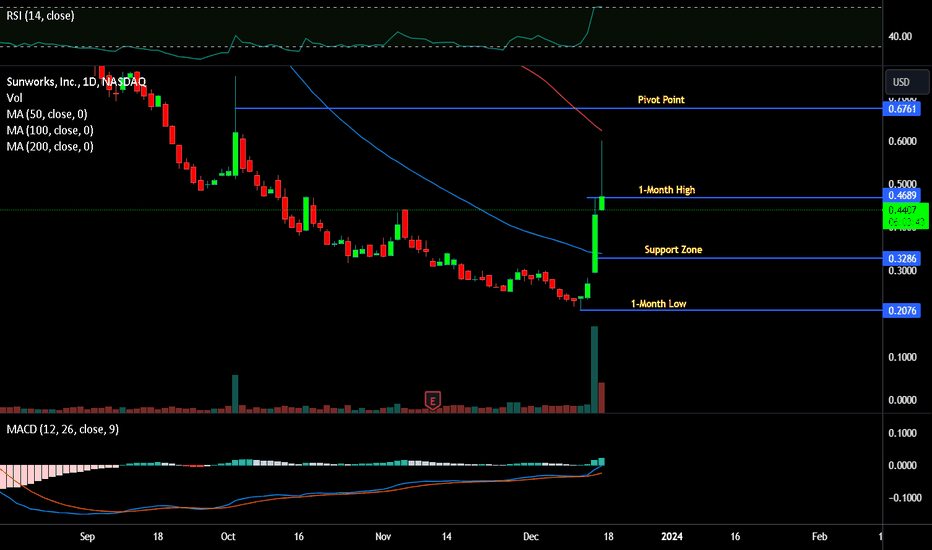The height and width of the screenshot is (550, 932).
Task: Click the 0.3286 price tag
Action: [902, 258]
